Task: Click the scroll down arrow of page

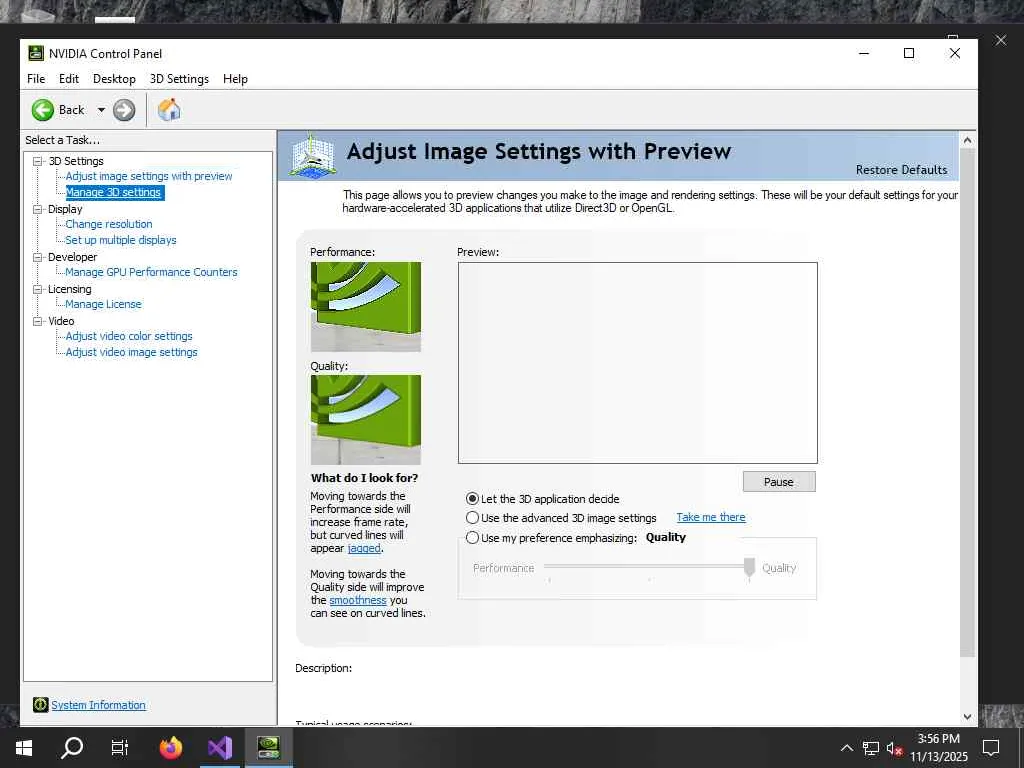Action: [968, 717]
